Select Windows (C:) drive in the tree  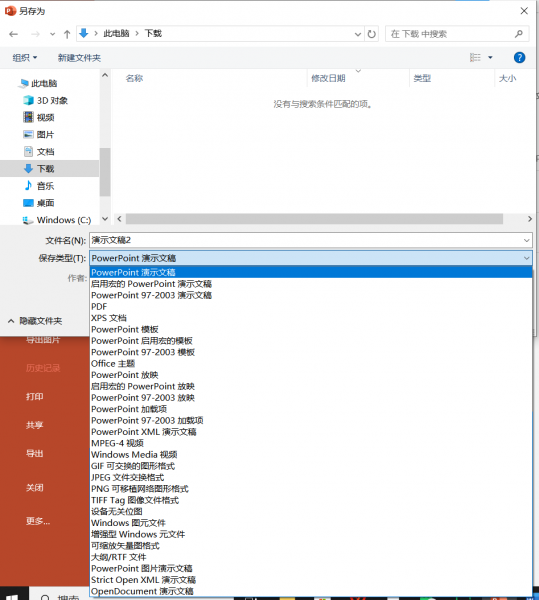coord(64,220)
